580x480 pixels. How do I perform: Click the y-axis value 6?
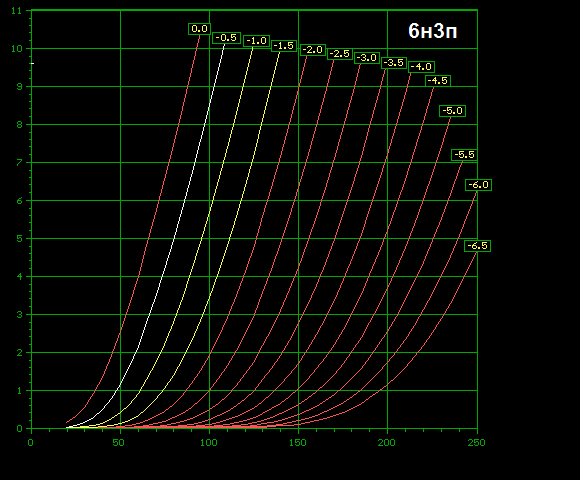tap(19, 201)
